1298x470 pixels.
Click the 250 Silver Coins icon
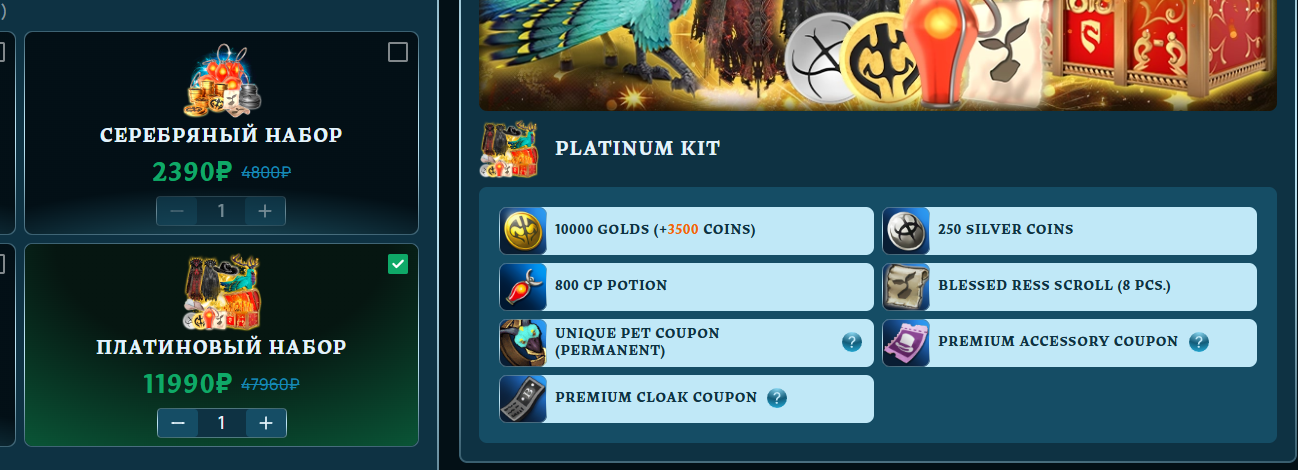click(x=906, y=231)
